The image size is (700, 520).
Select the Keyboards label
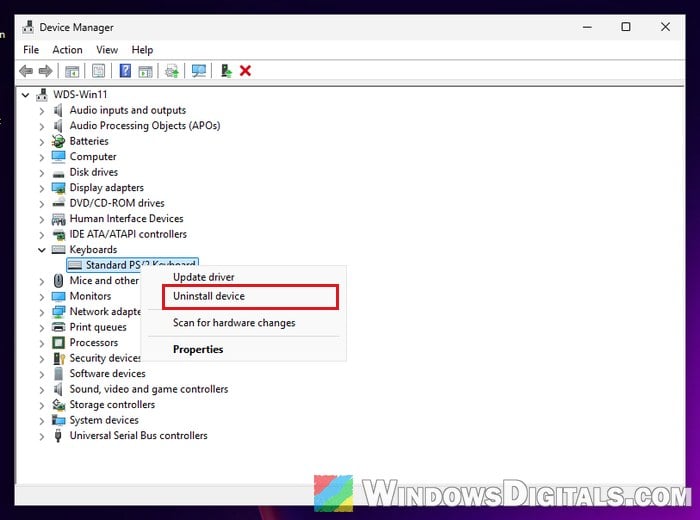click(x=93, y=250)
